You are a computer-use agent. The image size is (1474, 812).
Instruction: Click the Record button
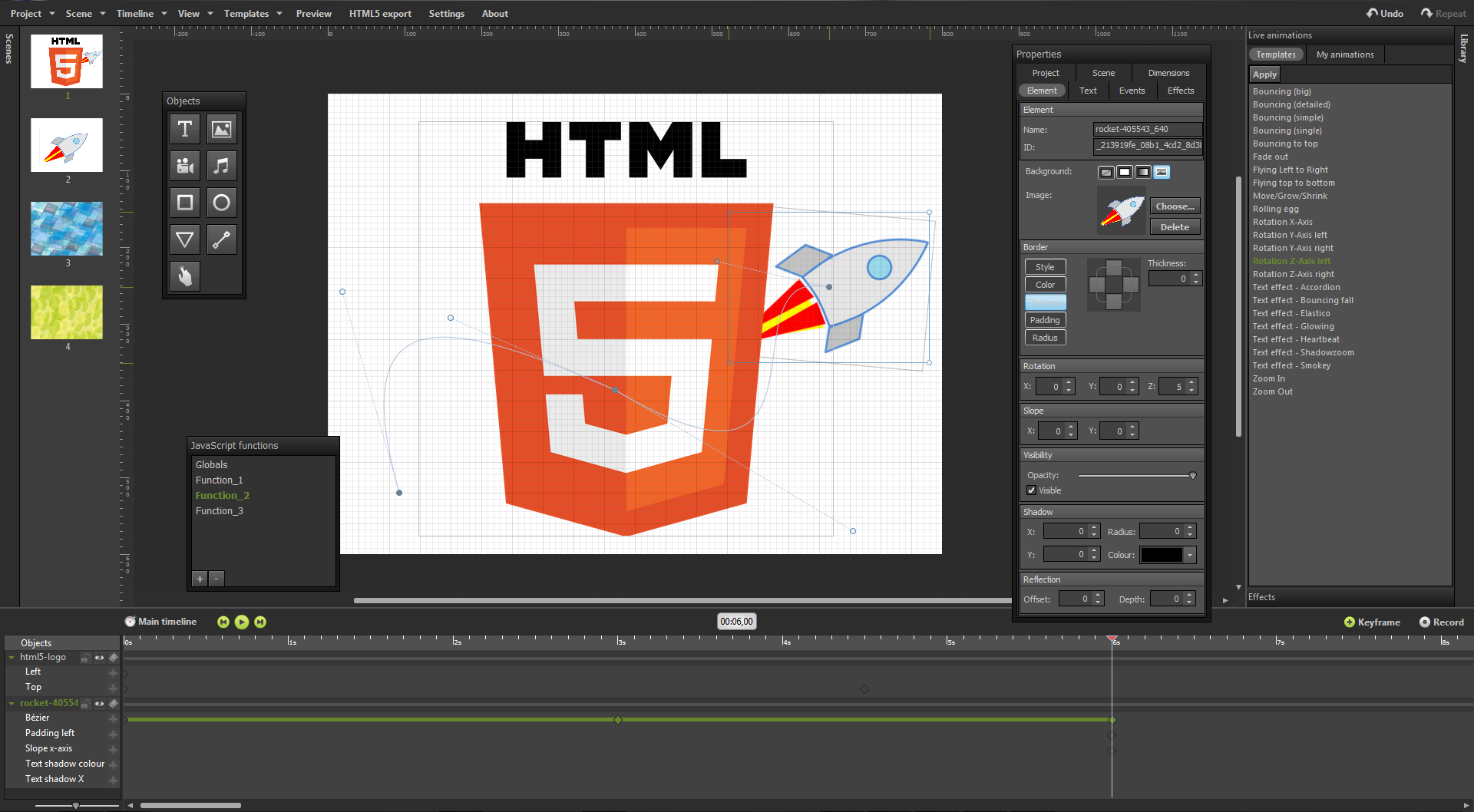tap(1442, 622)
